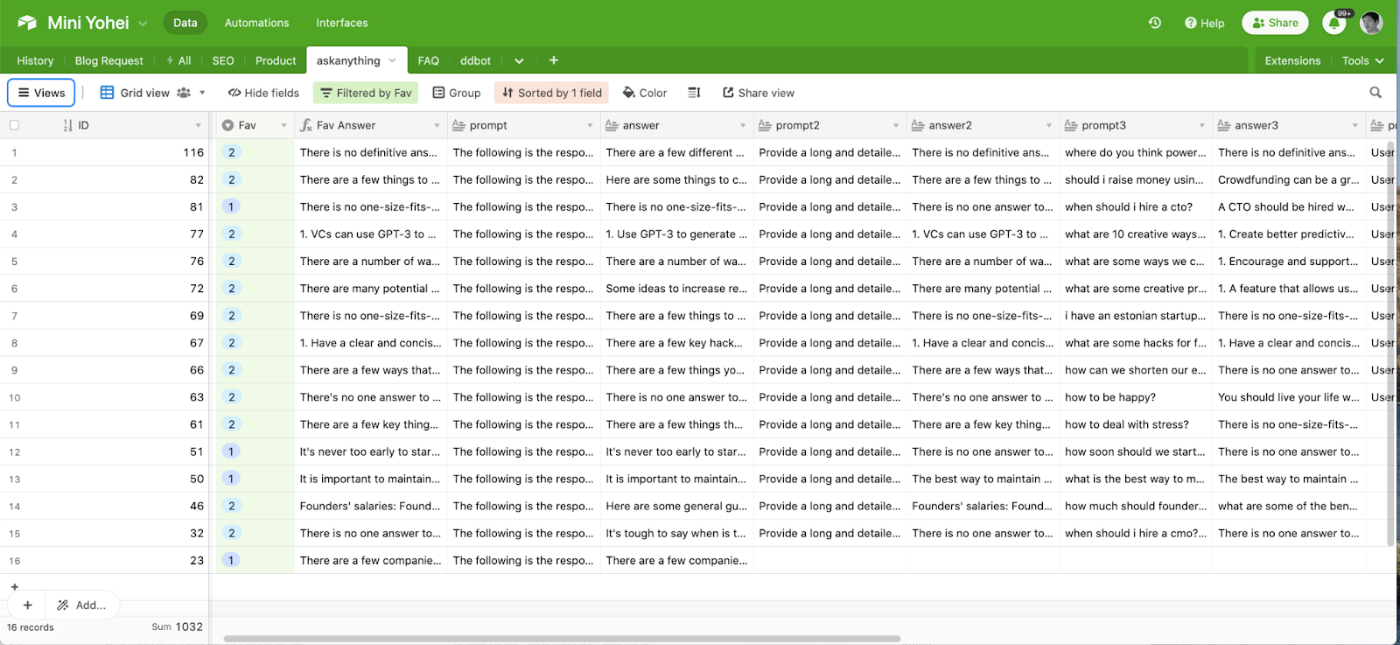
Task: Open the base history clock icon
Action: point(1155,23)
